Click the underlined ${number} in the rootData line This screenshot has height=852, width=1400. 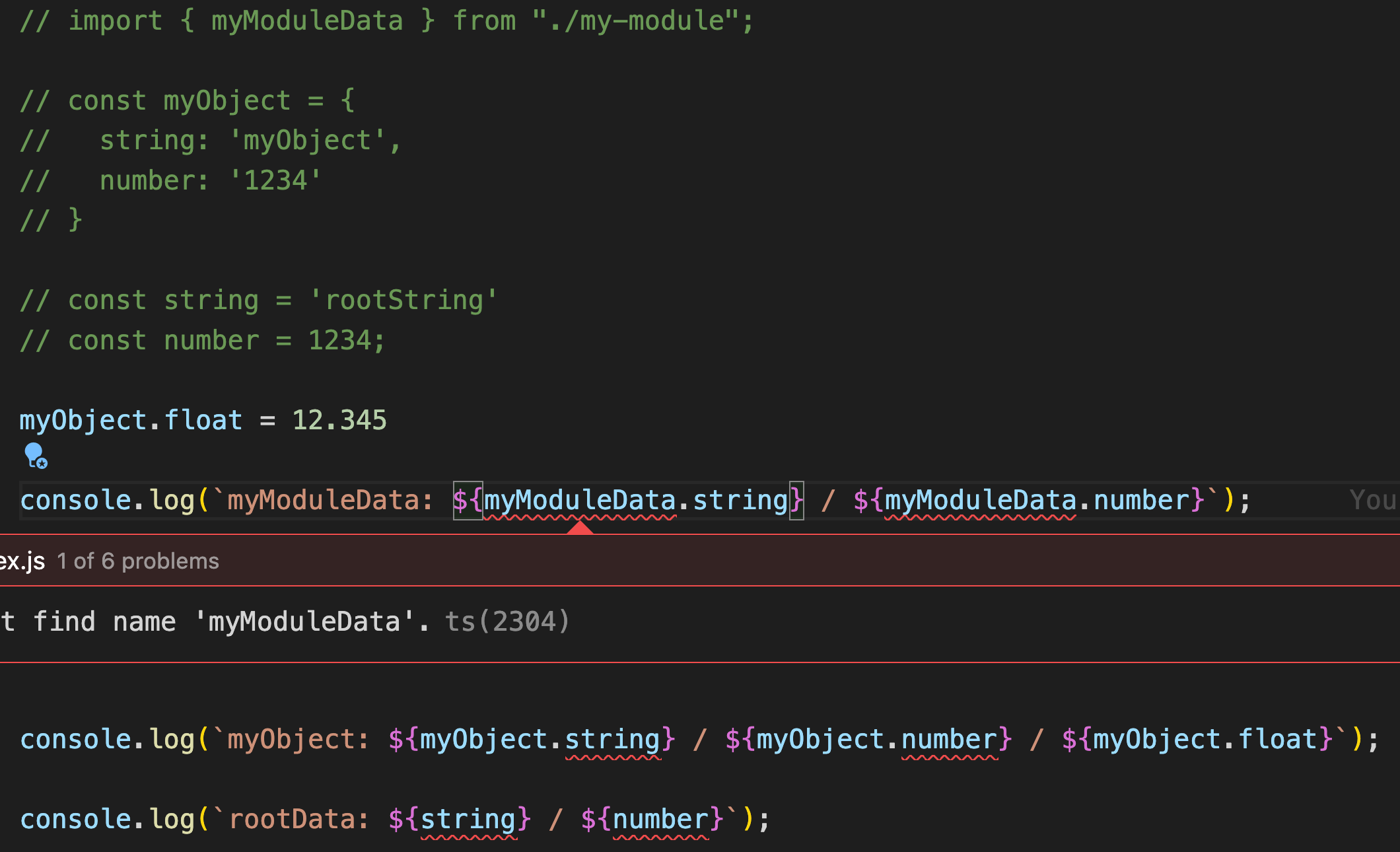660,820
